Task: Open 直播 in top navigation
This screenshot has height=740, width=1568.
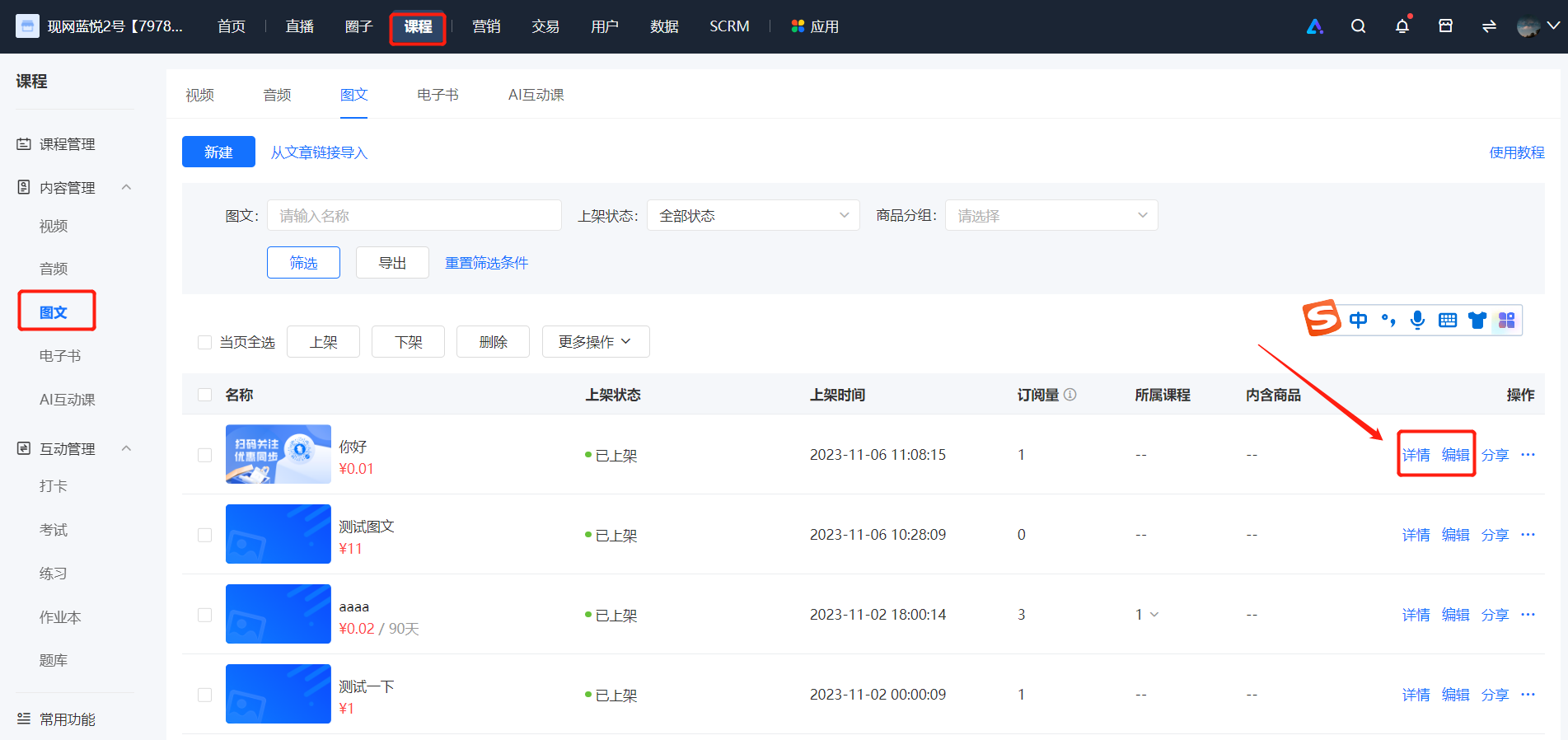Action: (299, 26)
